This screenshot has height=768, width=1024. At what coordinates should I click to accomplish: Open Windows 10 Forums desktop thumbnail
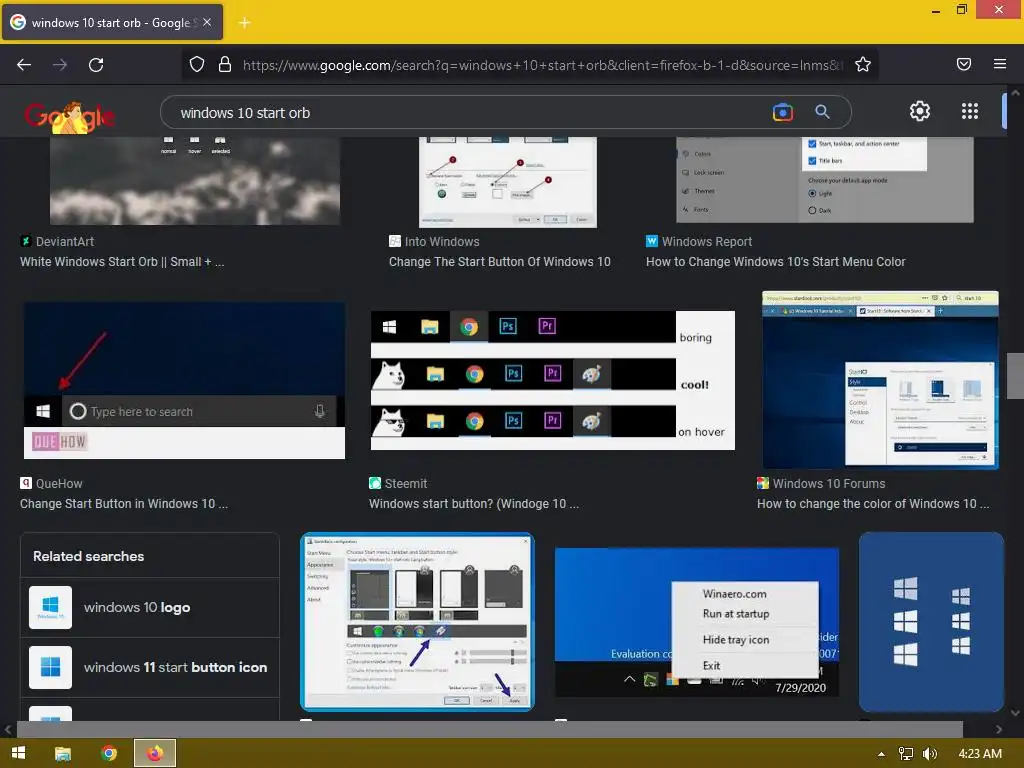tap(880, 380)
